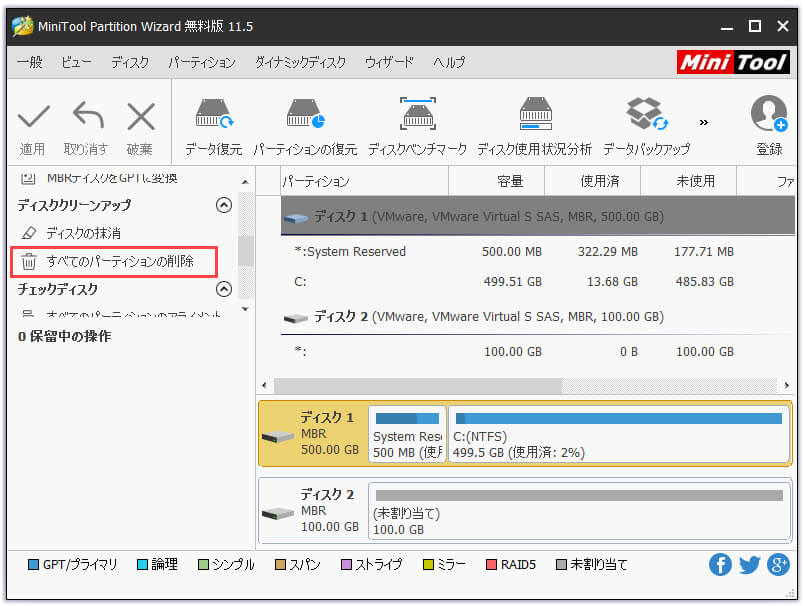Screen dimensions: 805x606
Task: Click the trash can icon in sidebar
Action: coord(29,261)
